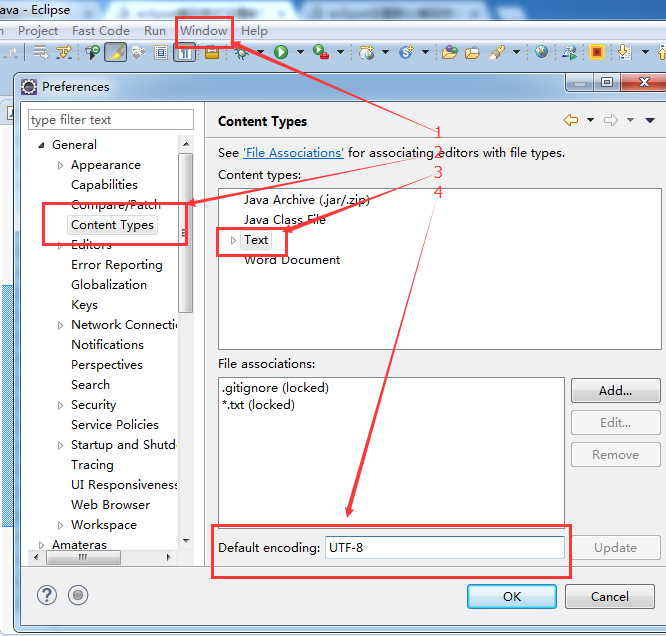Expand the Appearance tree node
Screen dimensions: 666x636
pos(60,165)
